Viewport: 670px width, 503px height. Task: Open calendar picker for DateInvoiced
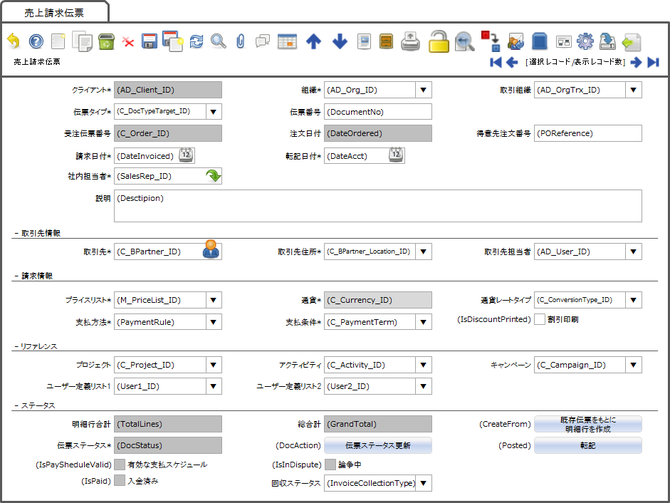point(186,155)
